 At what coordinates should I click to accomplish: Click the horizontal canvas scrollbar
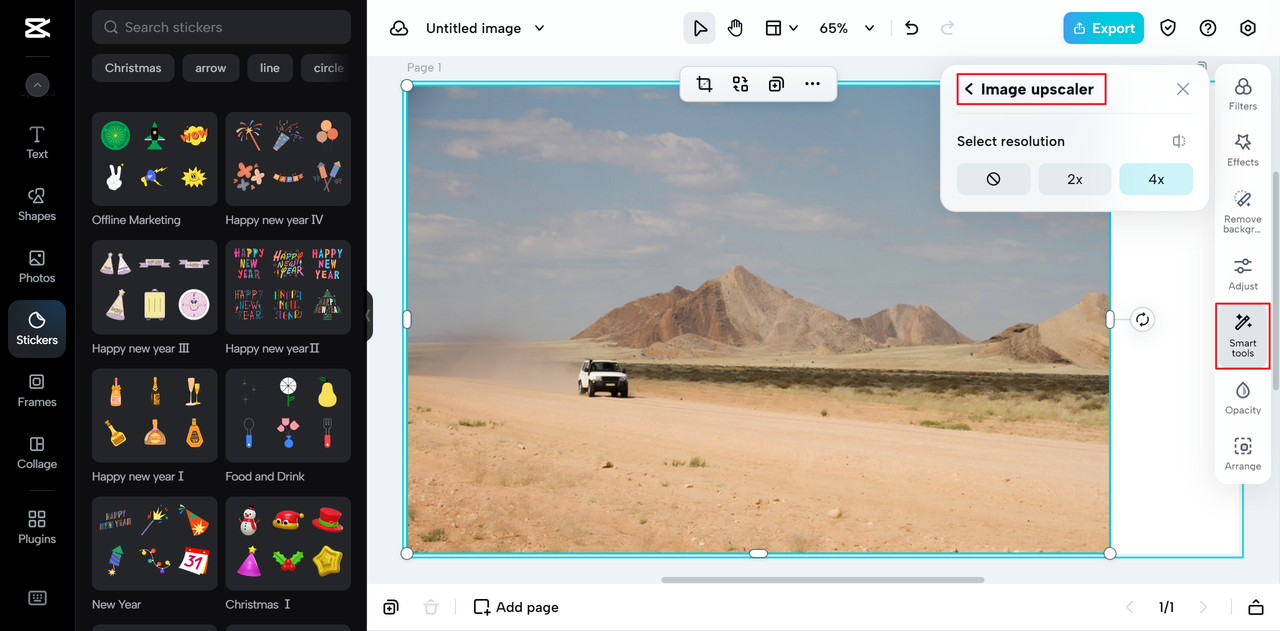[823, 579]
